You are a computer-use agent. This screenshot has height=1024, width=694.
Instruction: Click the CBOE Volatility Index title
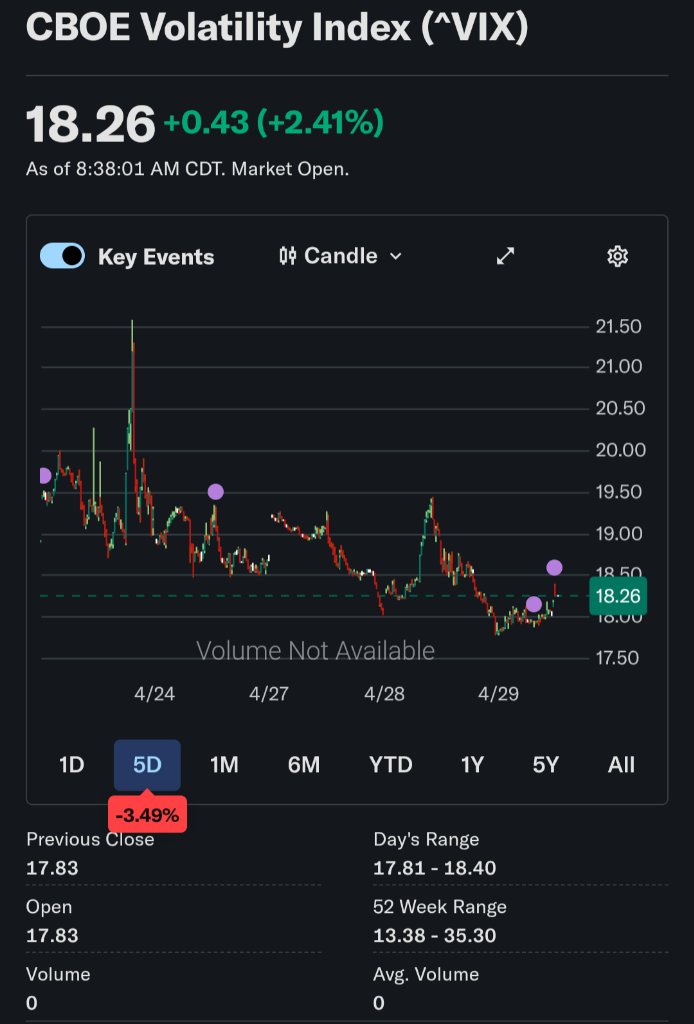(x=276, y=28)
